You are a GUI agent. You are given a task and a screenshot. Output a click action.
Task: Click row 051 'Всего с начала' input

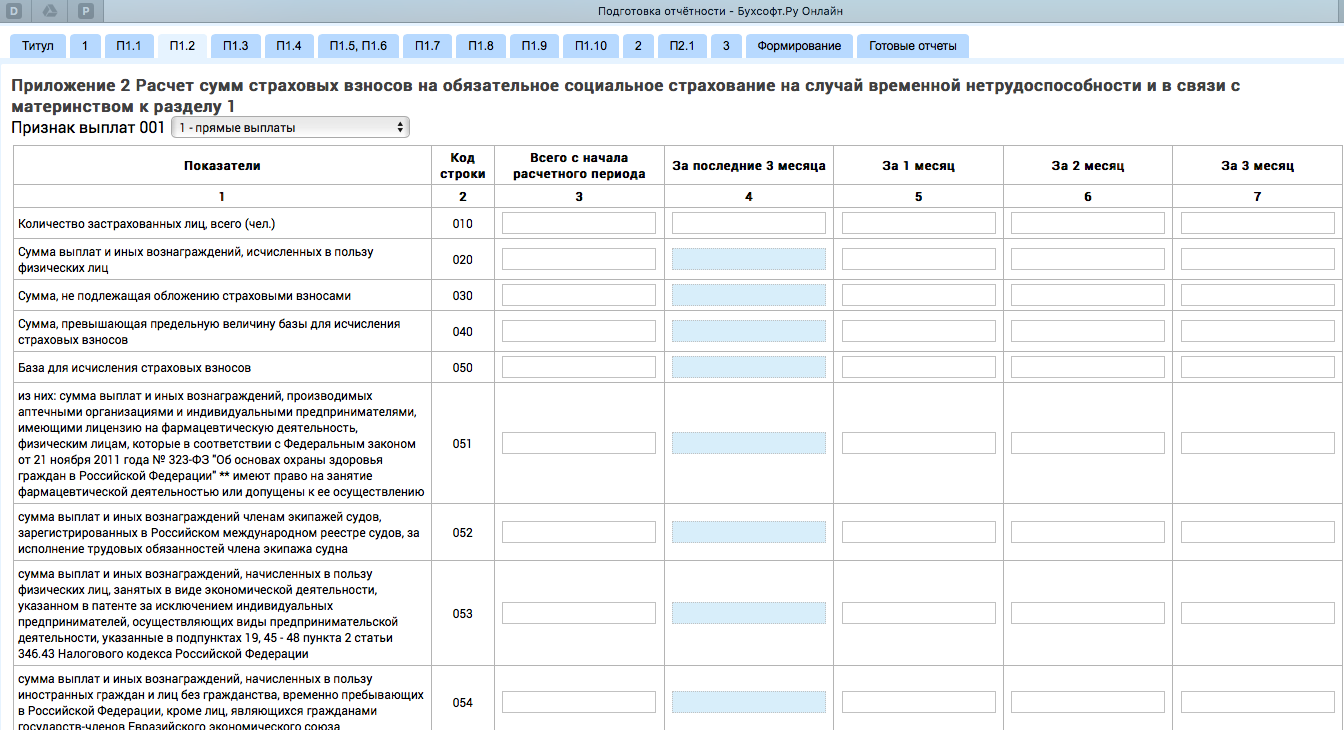579,443
